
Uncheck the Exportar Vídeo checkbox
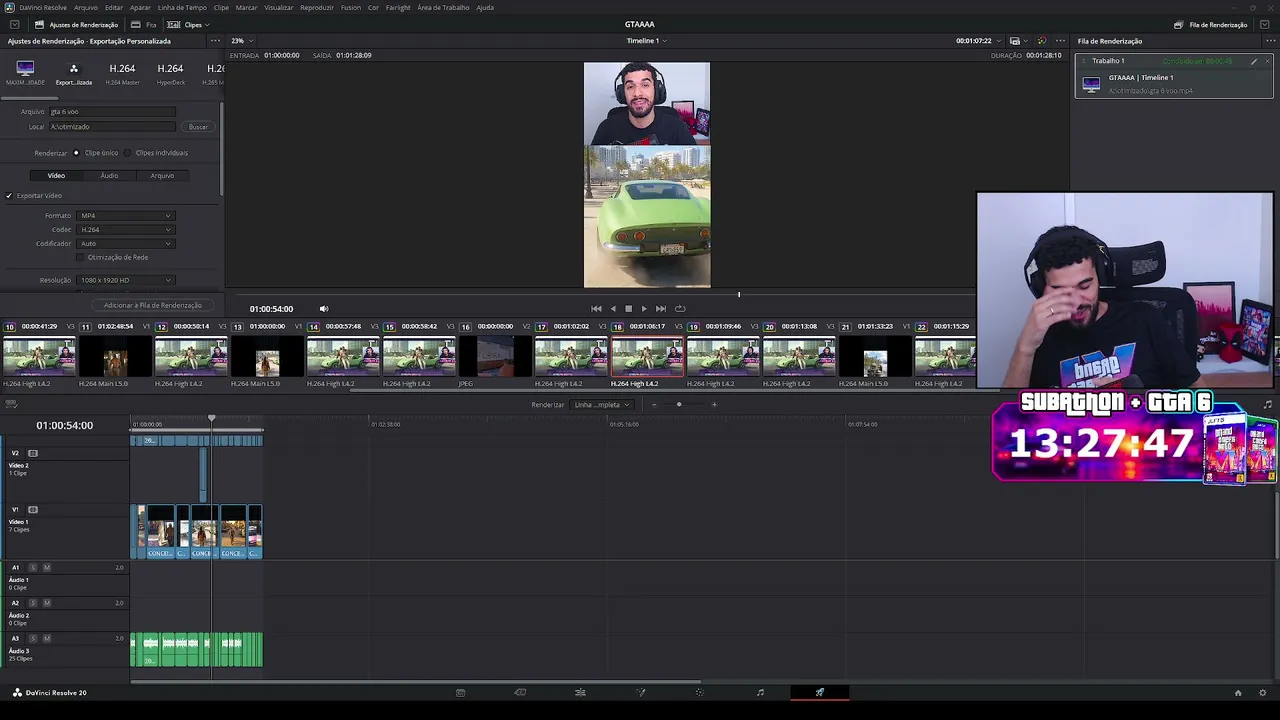pos(9,196)
